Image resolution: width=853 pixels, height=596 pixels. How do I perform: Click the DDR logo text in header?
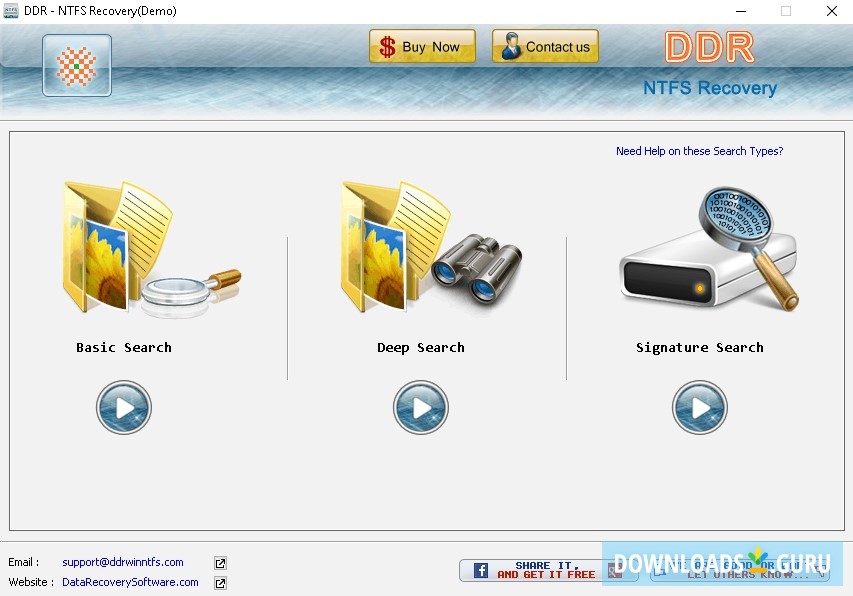709,48
